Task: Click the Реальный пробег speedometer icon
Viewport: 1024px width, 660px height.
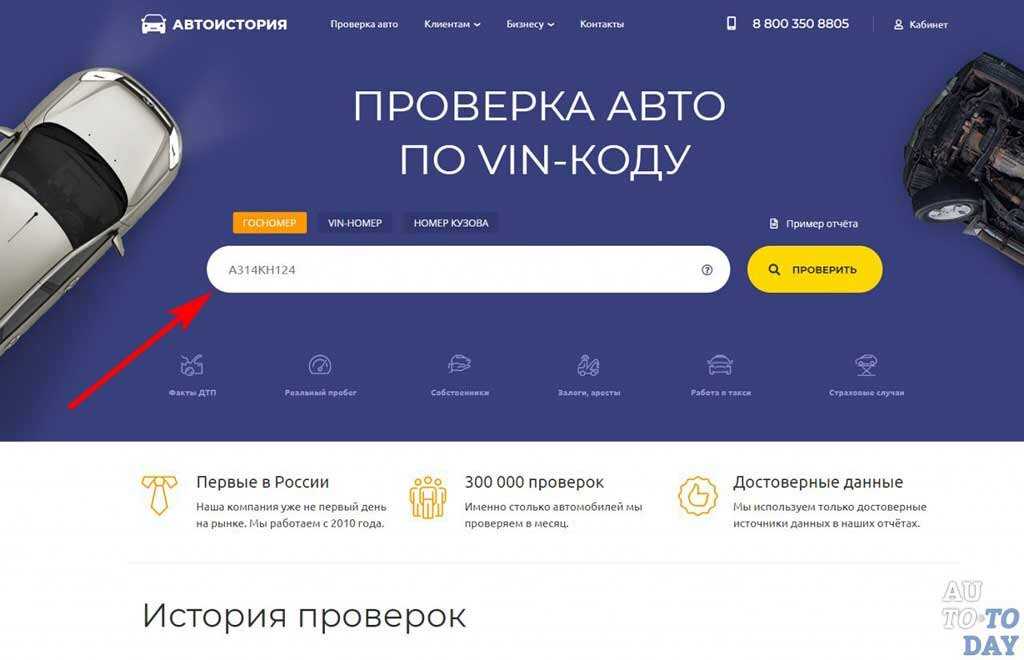Action: tap(320, 365)
